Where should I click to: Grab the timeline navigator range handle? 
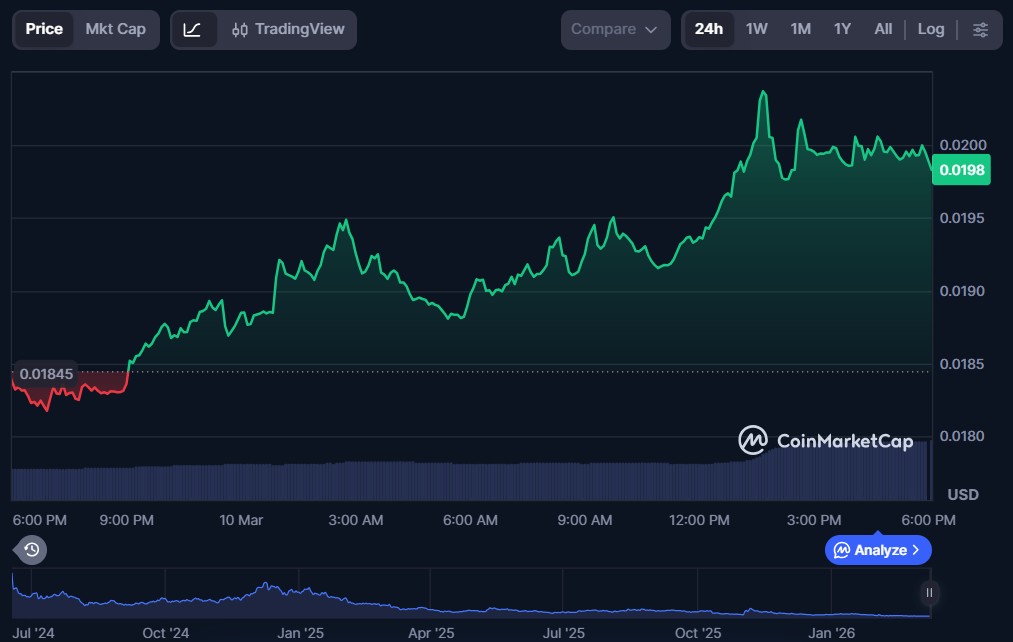(929, 593)
